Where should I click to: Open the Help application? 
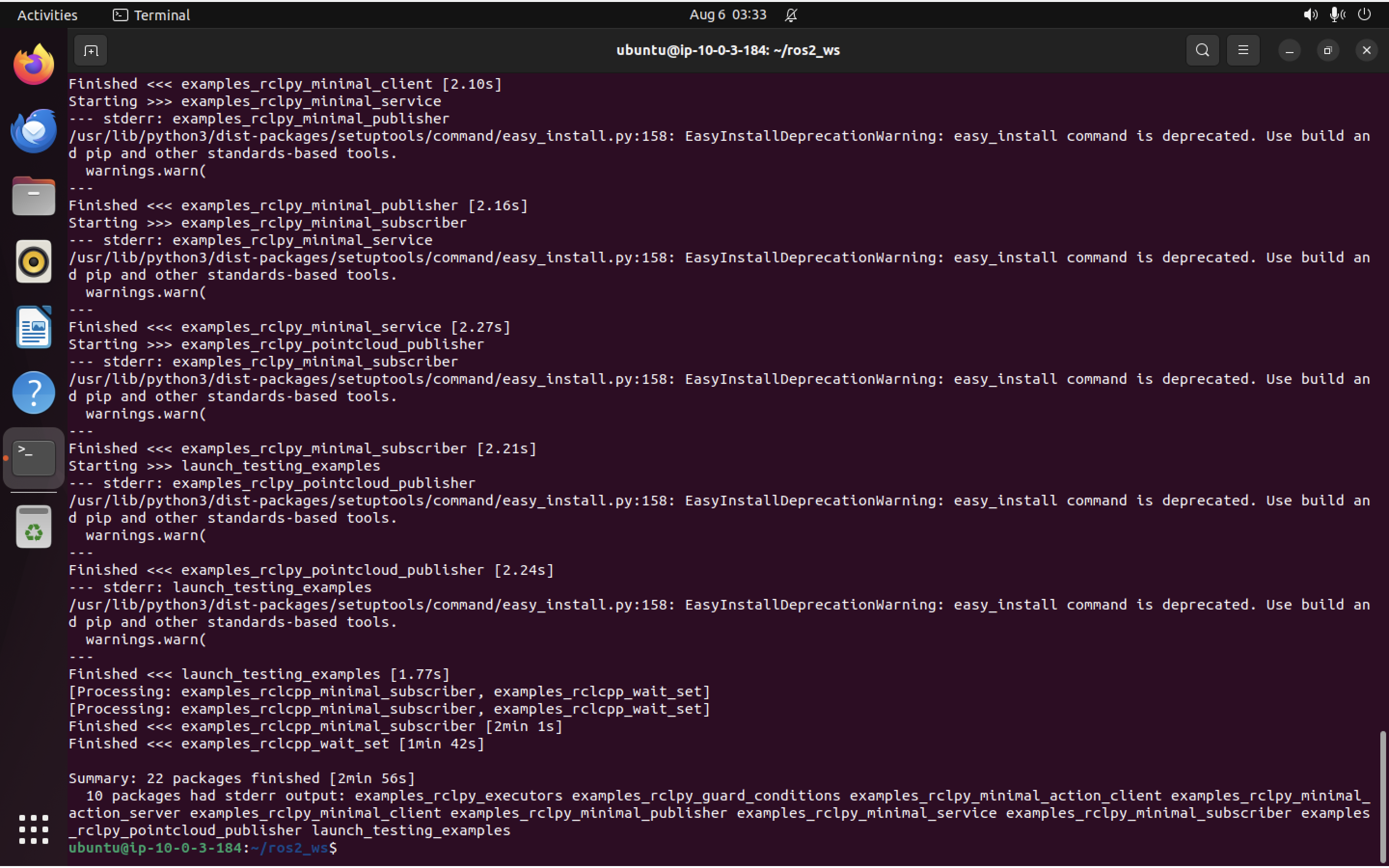coord(33,392)
